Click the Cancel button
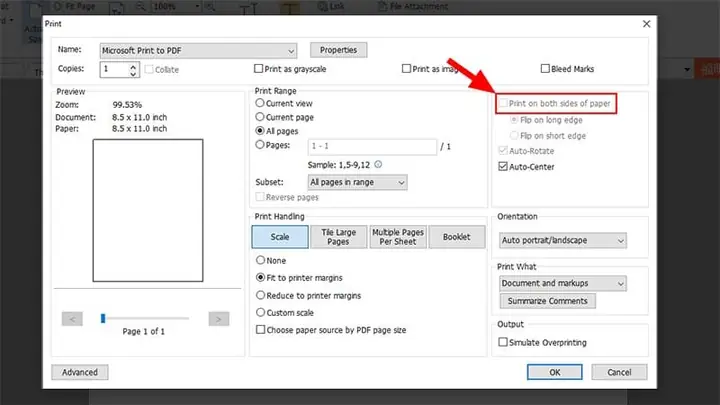This screenshot has height=405, width=720. coord(619,372)
